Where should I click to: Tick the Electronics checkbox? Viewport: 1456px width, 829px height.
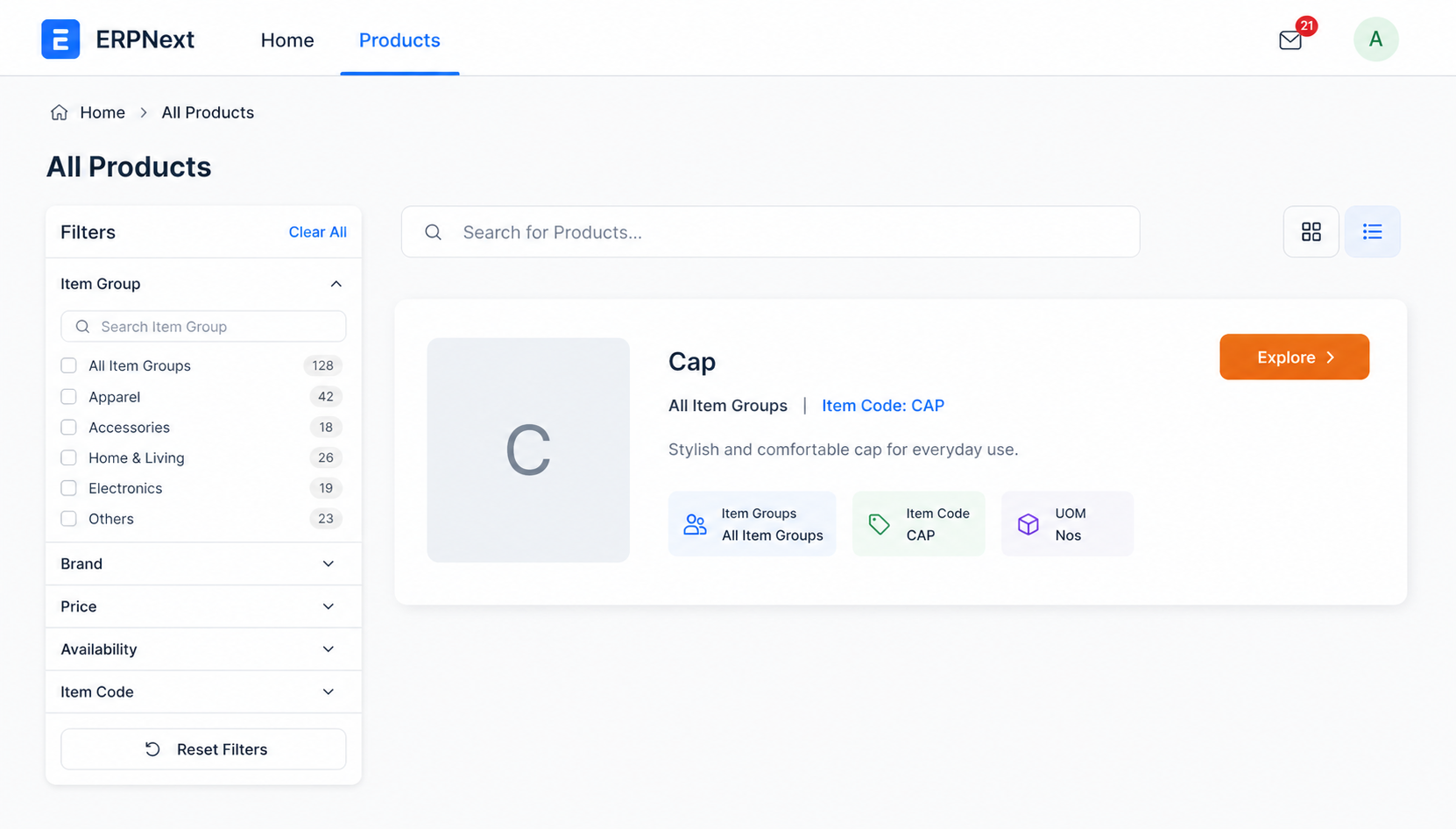tap(68, 488)
